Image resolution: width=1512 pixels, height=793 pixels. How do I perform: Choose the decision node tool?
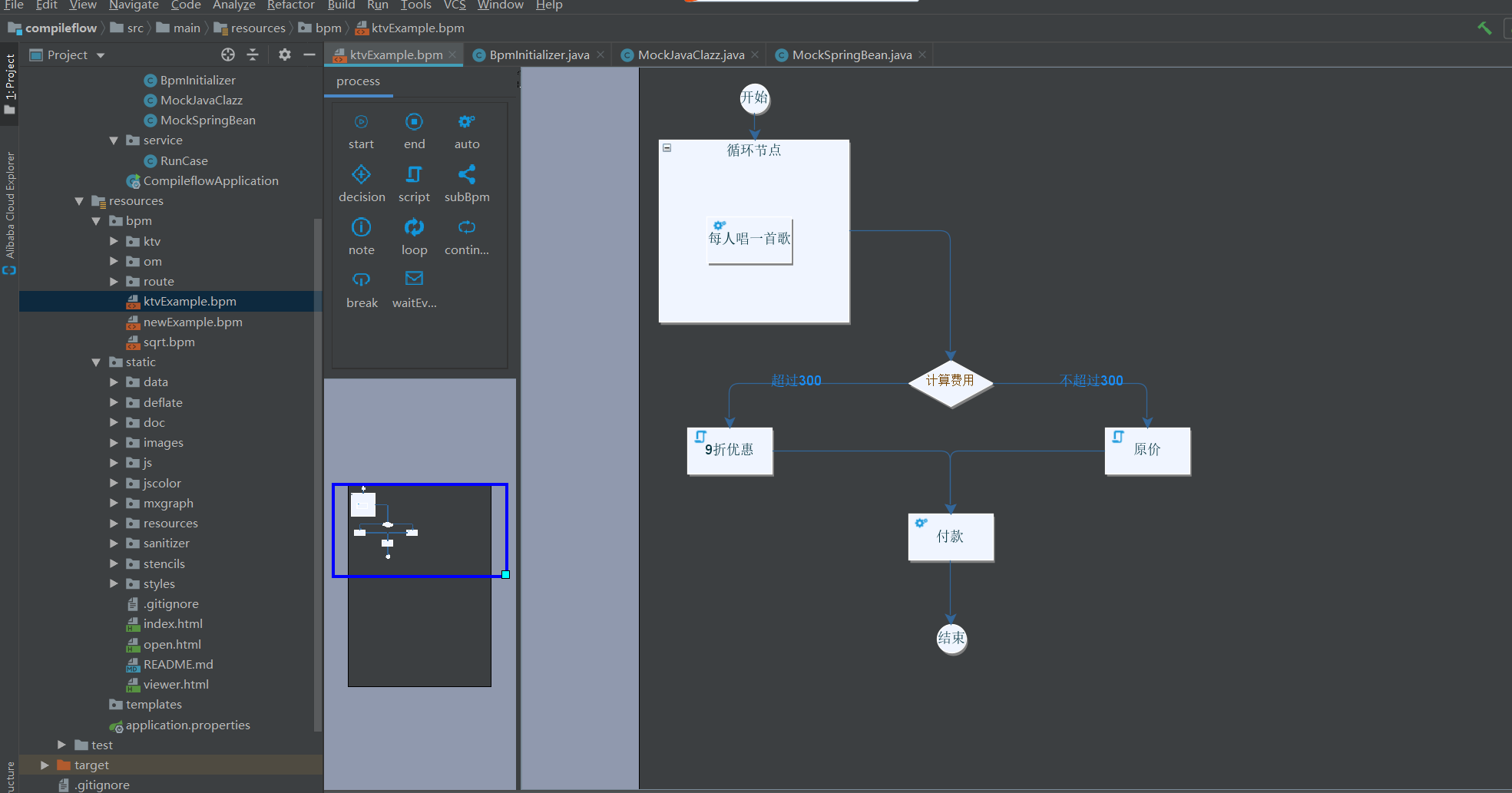coord(361,183)
